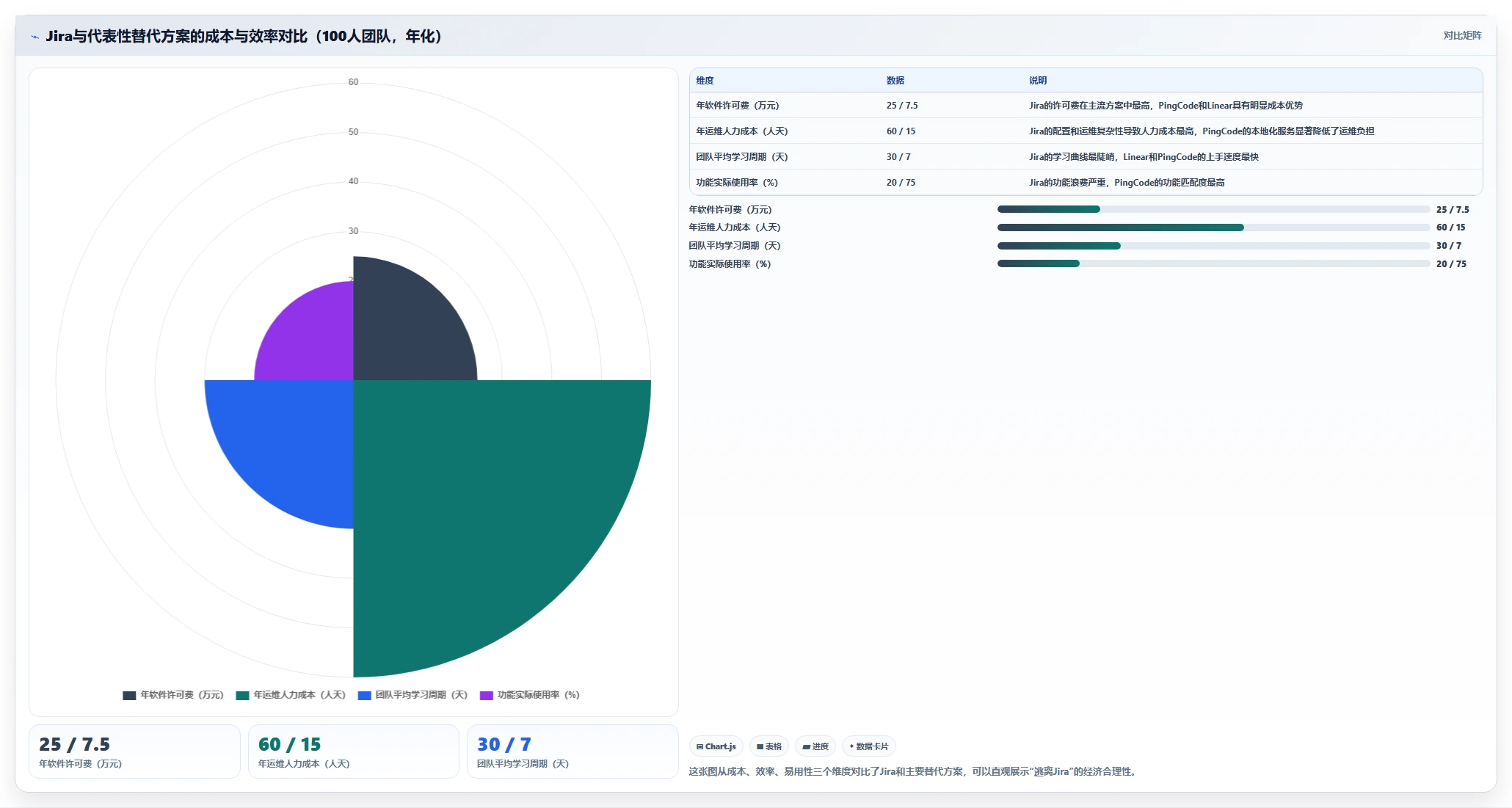This screenshot has height=808, width=1512.
Task: Click the description starting Jira的许可费在主流方案中最高
Action: click(1166, 106)
